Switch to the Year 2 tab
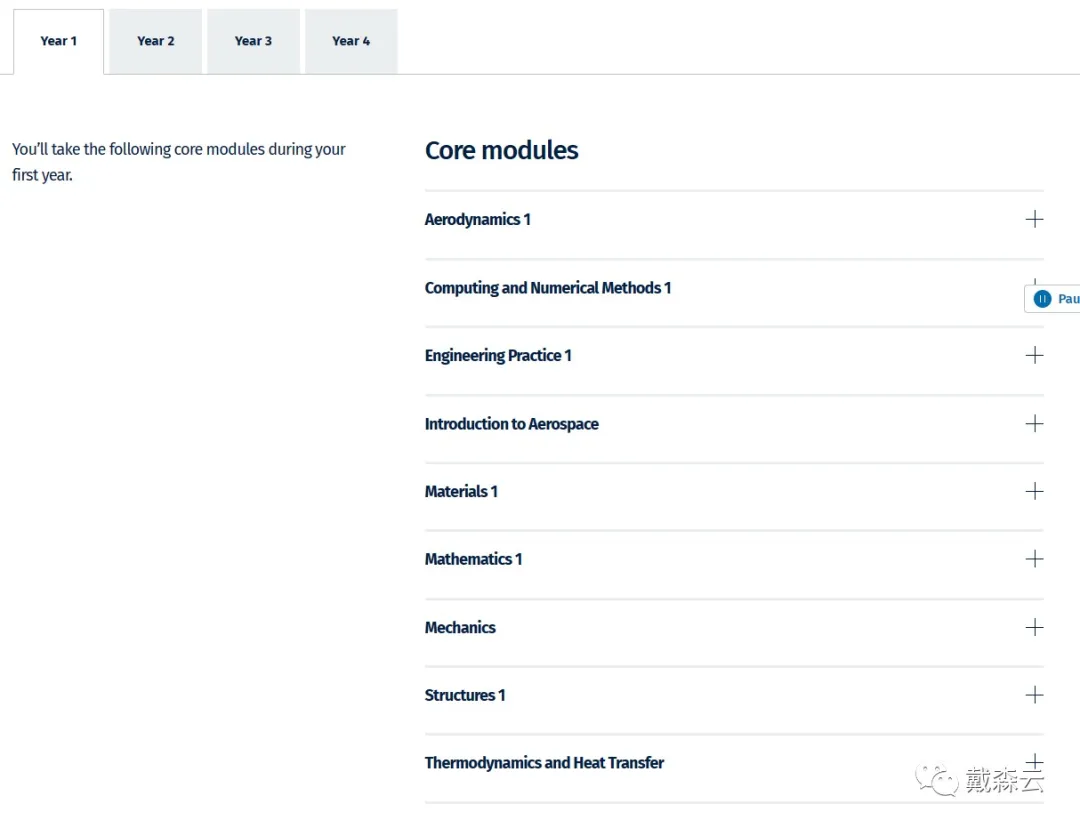This screenshot has width=1080, height=828. click(x=156, y=41)
